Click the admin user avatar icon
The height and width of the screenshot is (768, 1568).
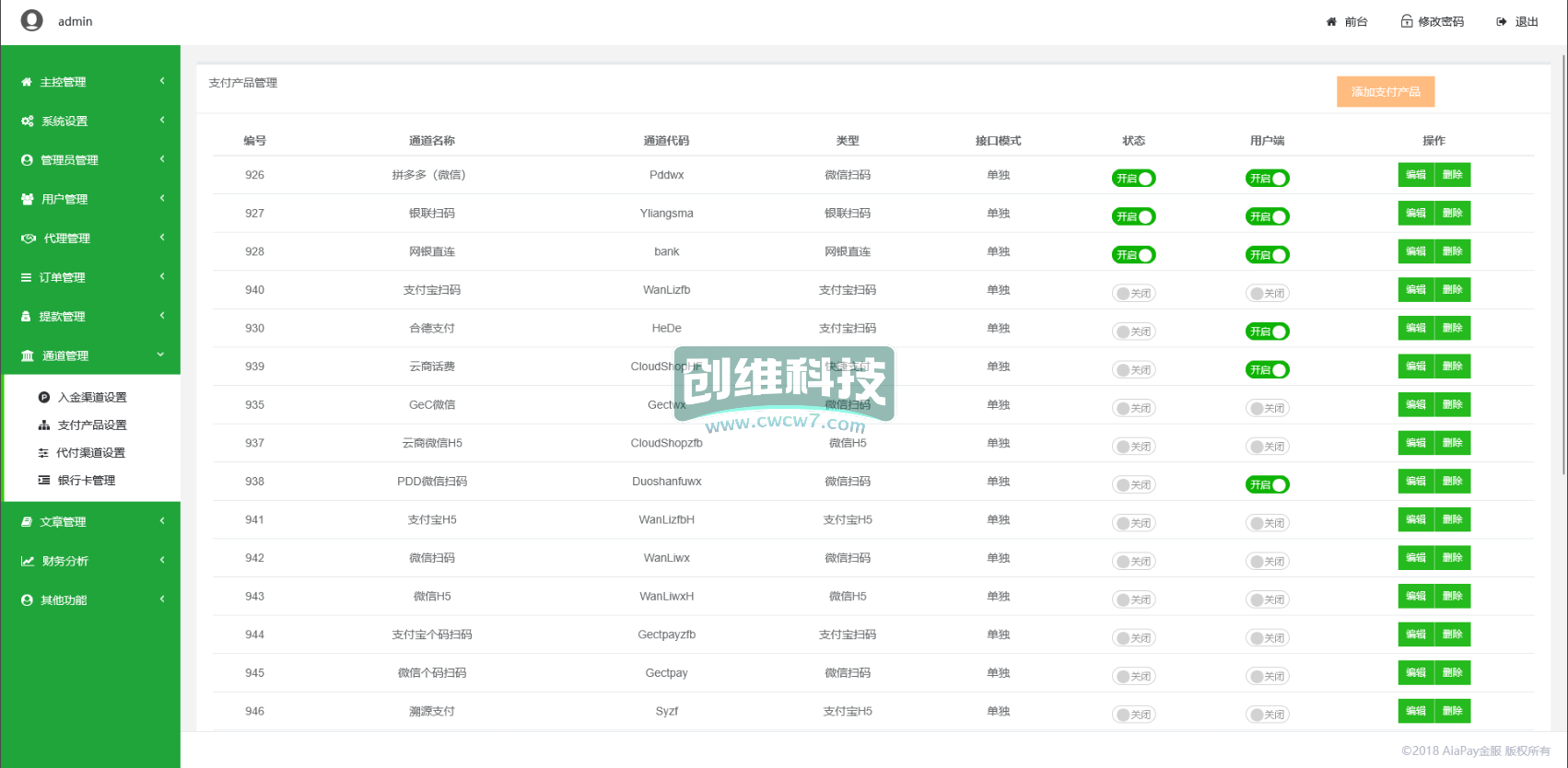(x=32, y=20)
